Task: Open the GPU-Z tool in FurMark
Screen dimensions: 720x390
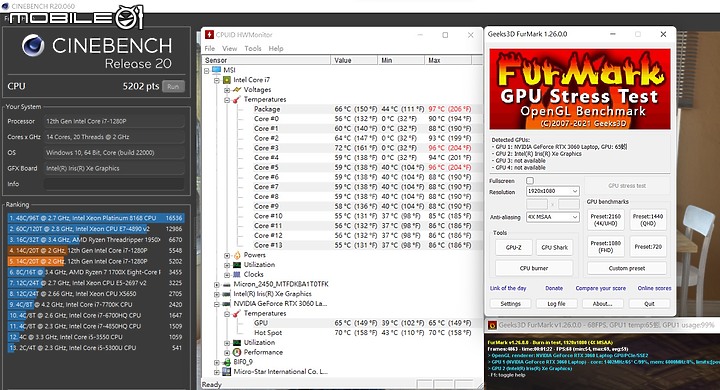Action: click(513, 247)
